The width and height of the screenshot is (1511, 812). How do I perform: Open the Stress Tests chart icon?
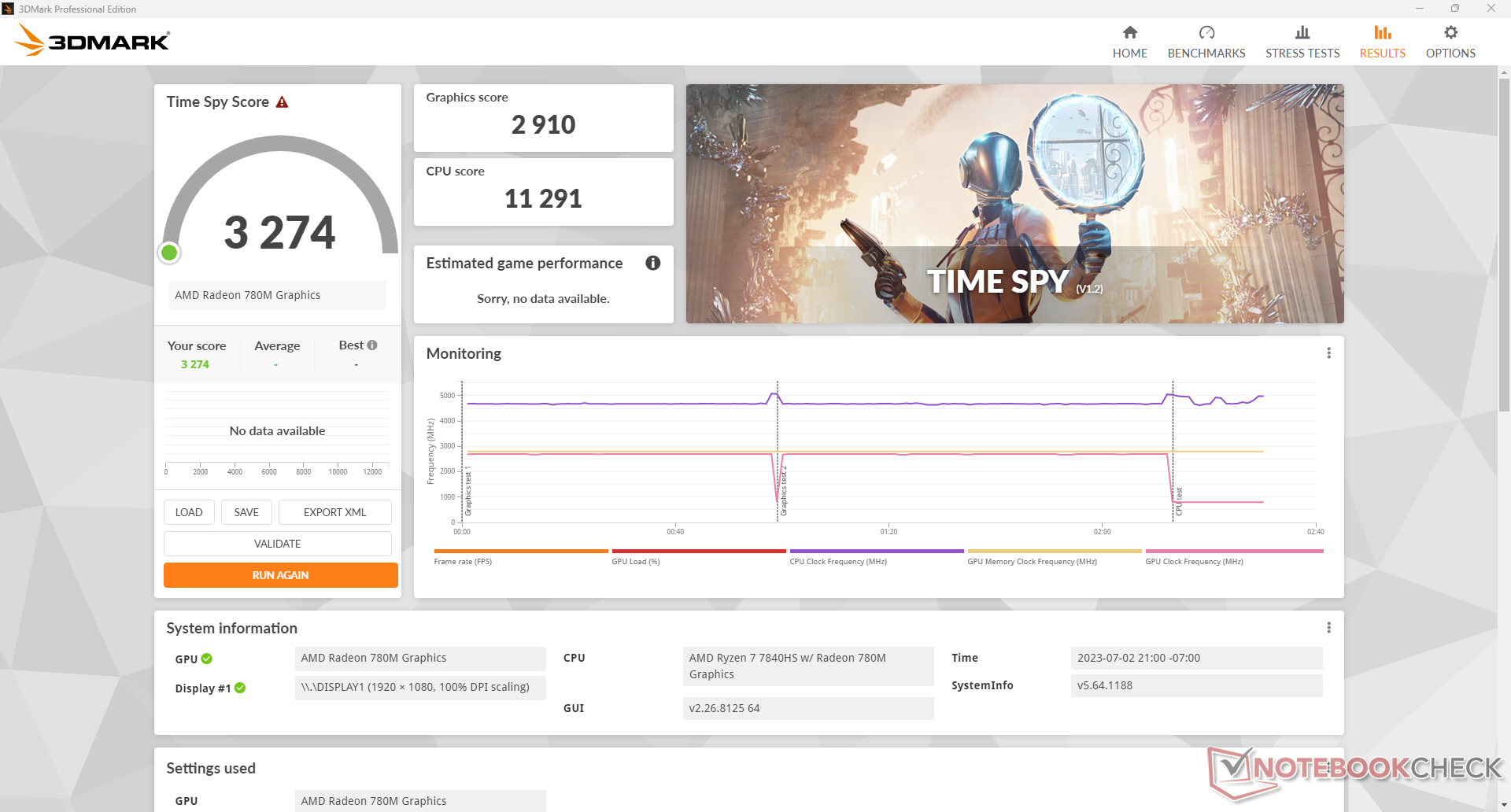tap(1302, 32)
